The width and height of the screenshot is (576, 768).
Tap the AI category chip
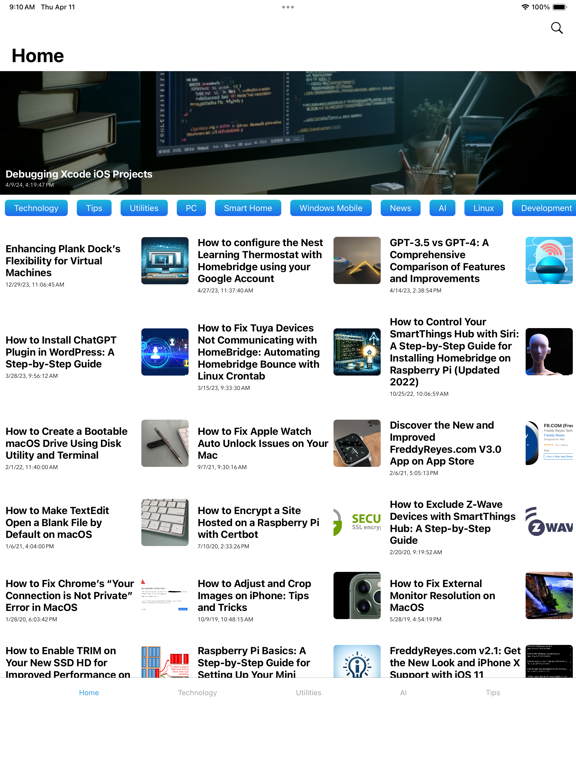442,208
